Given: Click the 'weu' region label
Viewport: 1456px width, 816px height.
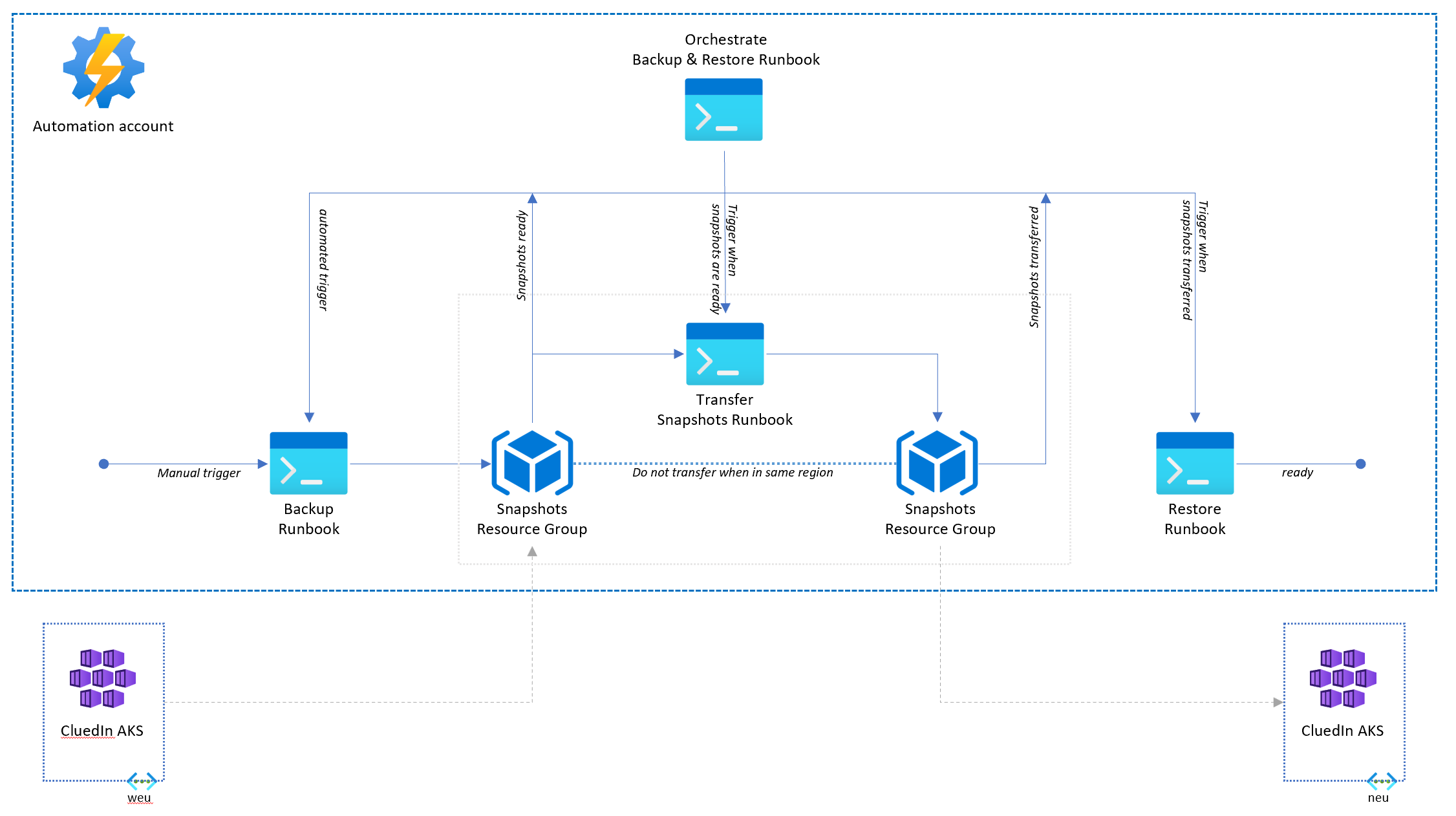Looking at the screenshot, I should click(x=139, y=798).
